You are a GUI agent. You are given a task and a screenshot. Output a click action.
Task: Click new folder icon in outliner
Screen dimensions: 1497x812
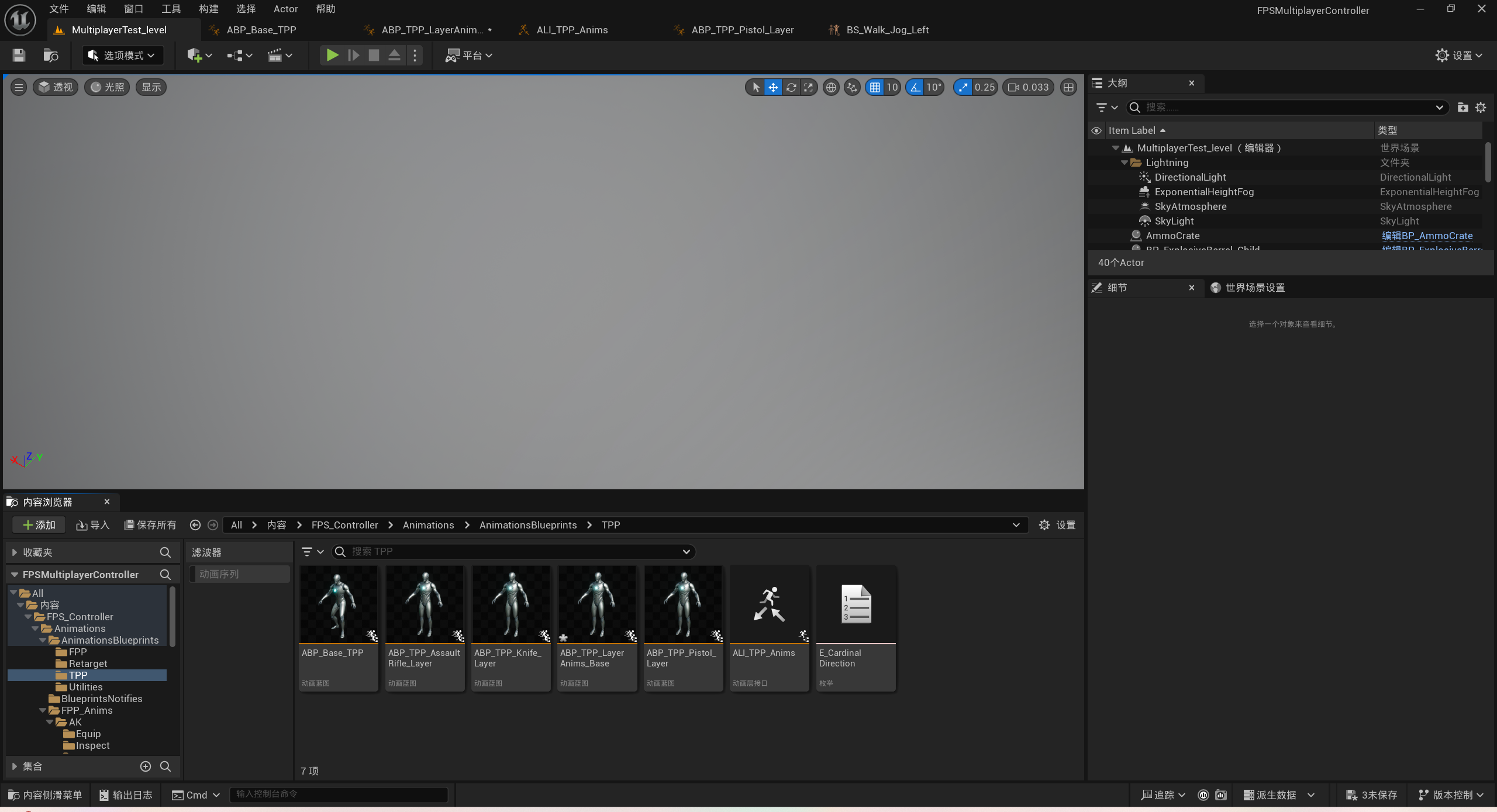[1462, 108]
